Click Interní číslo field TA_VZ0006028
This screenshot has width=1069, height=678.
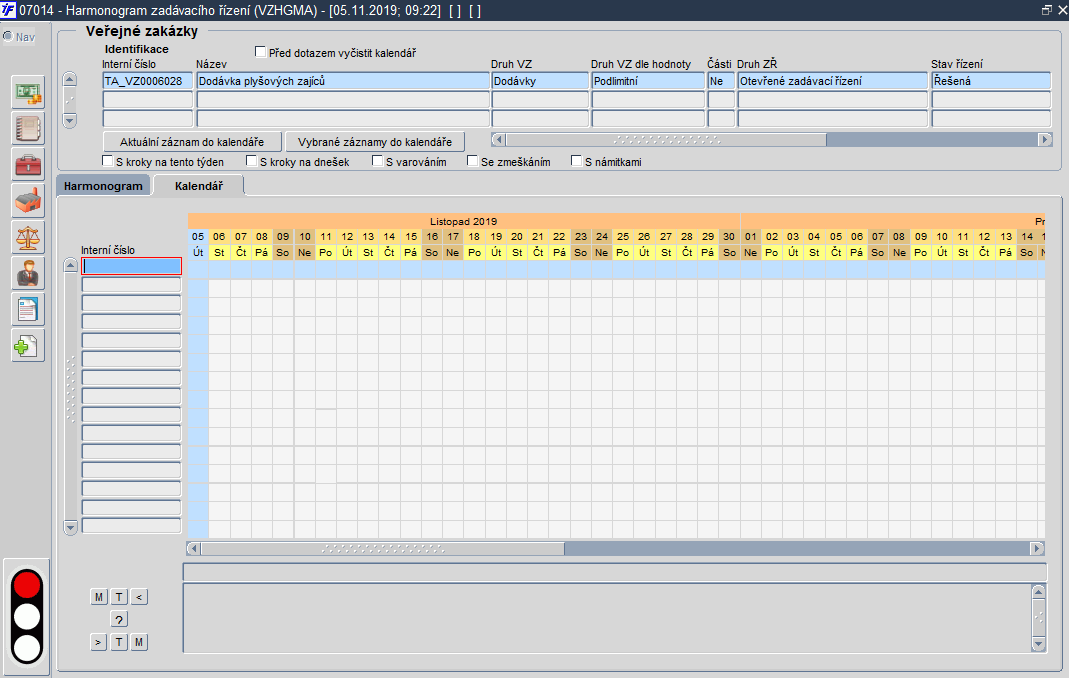coord(148,81)
